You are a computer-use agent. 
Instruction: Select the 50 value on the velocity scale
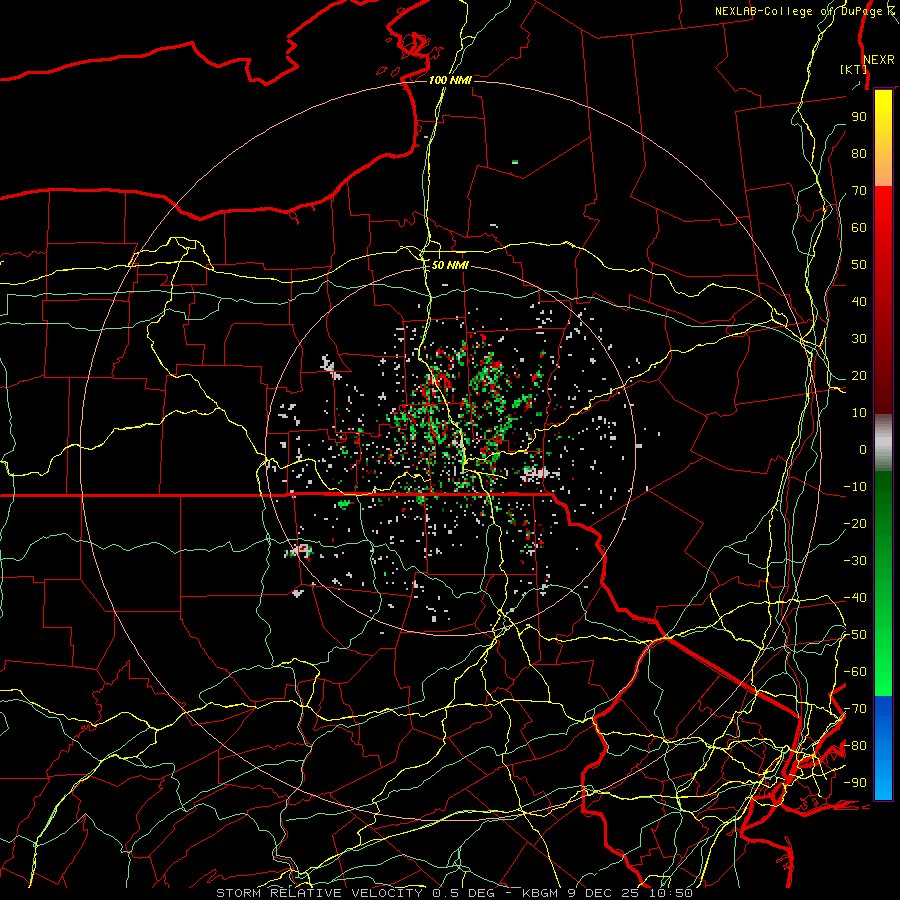(859, 265)
